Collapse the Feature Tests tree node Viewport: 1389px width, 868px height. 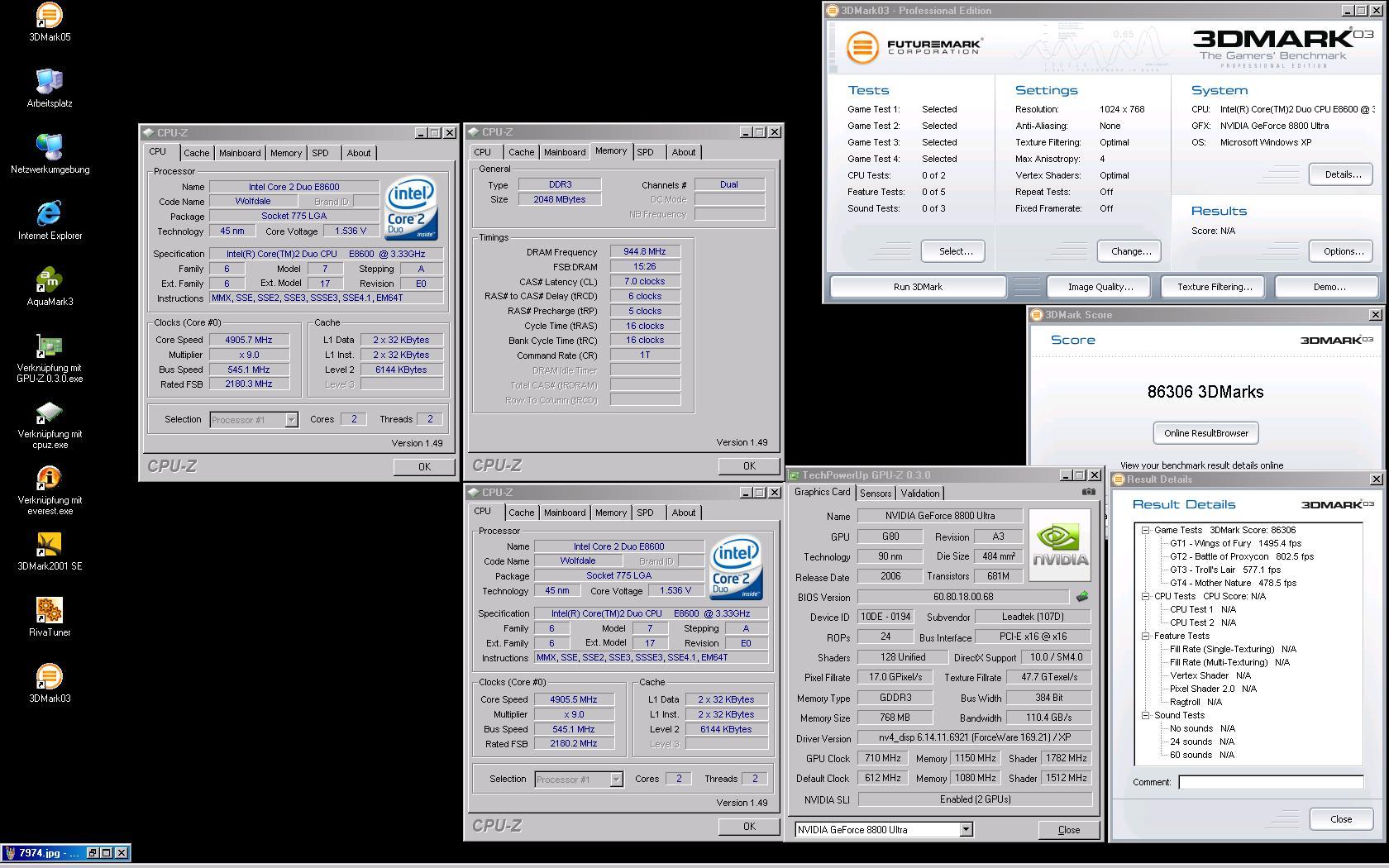[x=1146, y=637]
